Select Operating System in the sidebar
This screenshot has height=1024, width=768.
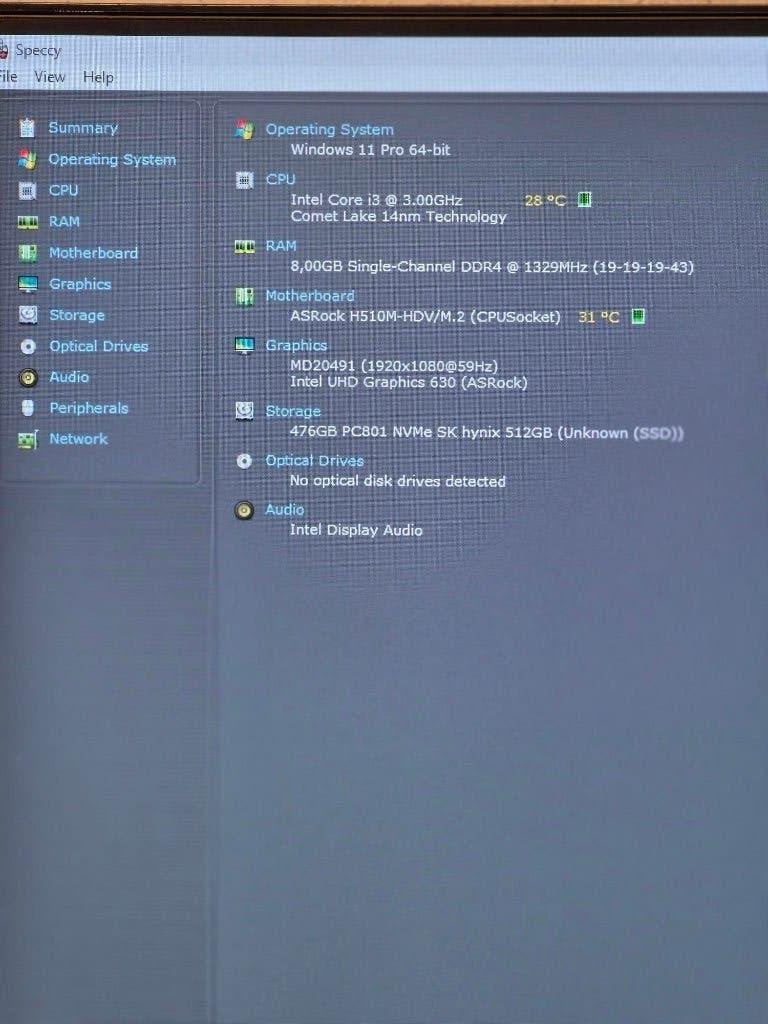pyautogui.click(x=112, y=159)
